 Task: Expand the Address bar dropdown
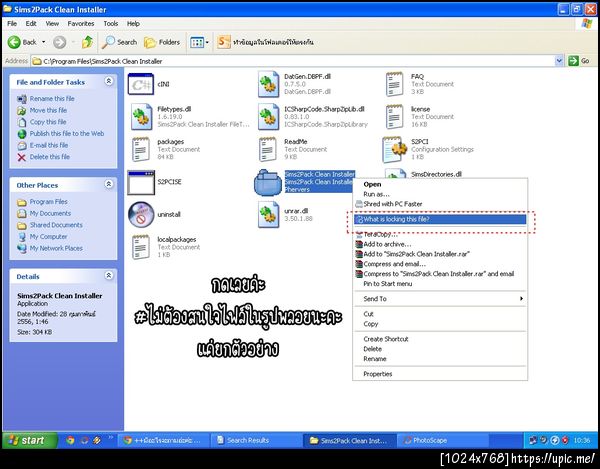(x=559, y=61)
